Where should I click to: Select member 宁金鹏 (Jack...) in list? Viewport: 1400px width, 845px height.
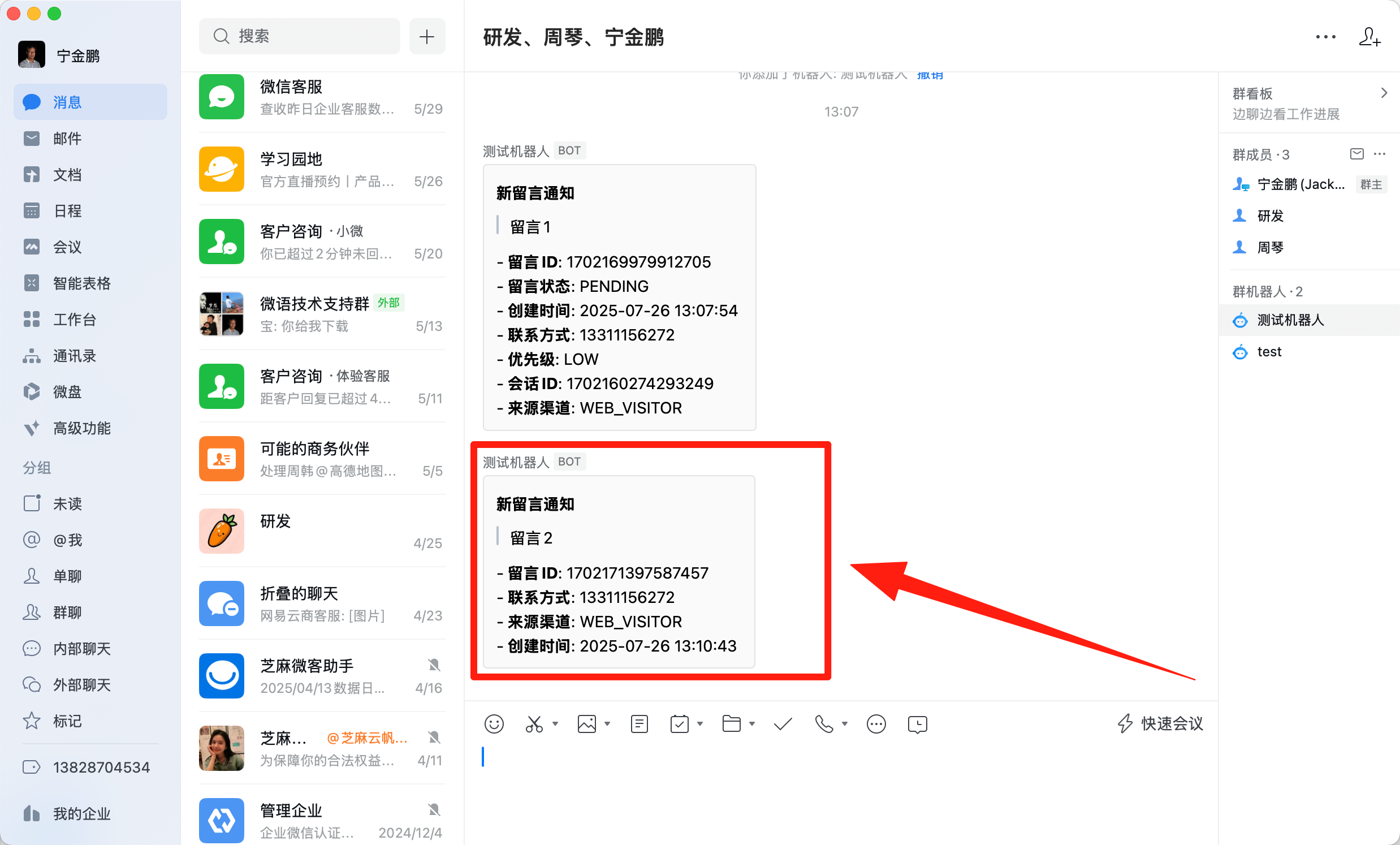[1309, 184]
